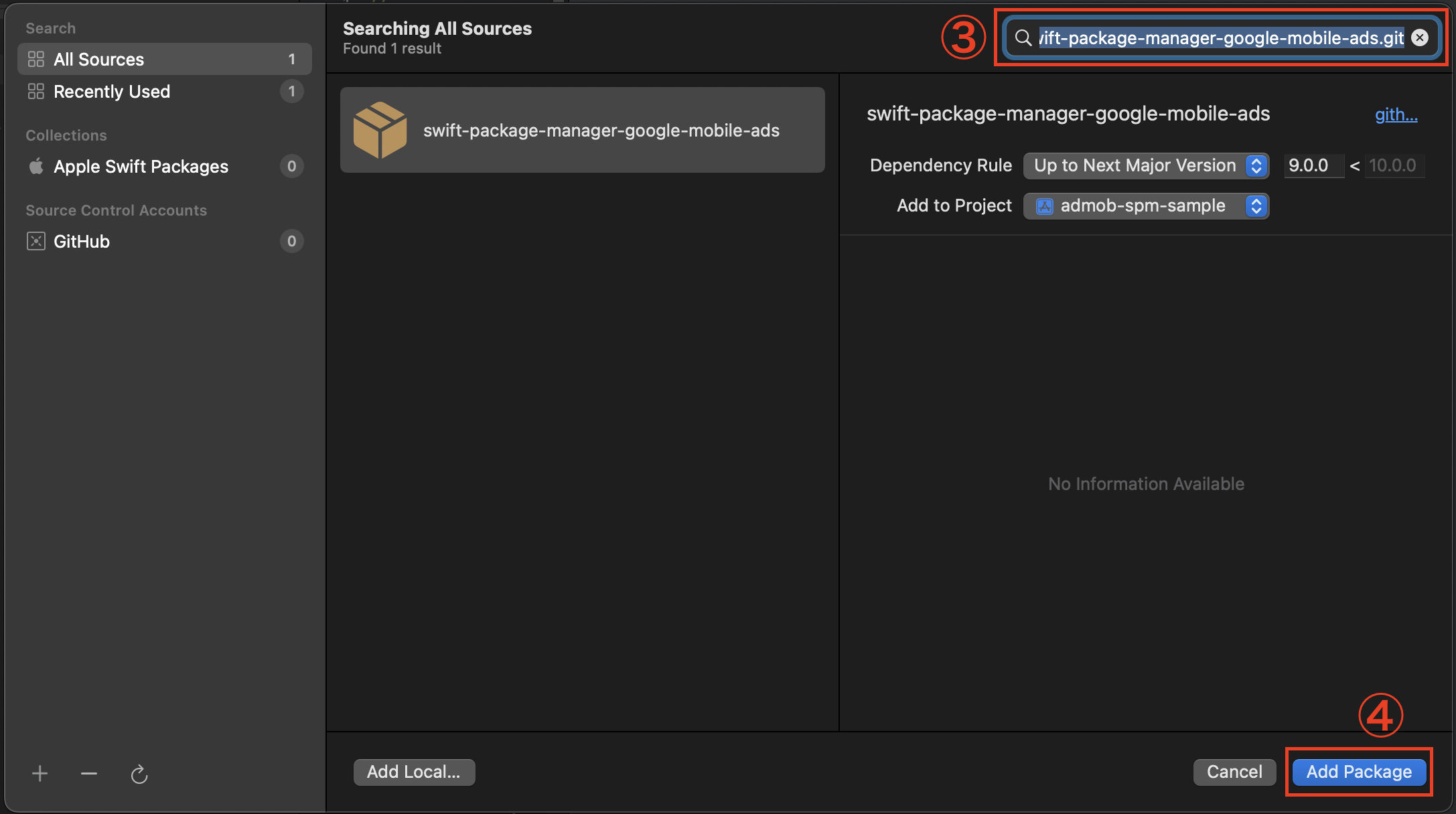Click the magnifying glass search icon
The image size is (1456, 814).
tap(1023, 38)
